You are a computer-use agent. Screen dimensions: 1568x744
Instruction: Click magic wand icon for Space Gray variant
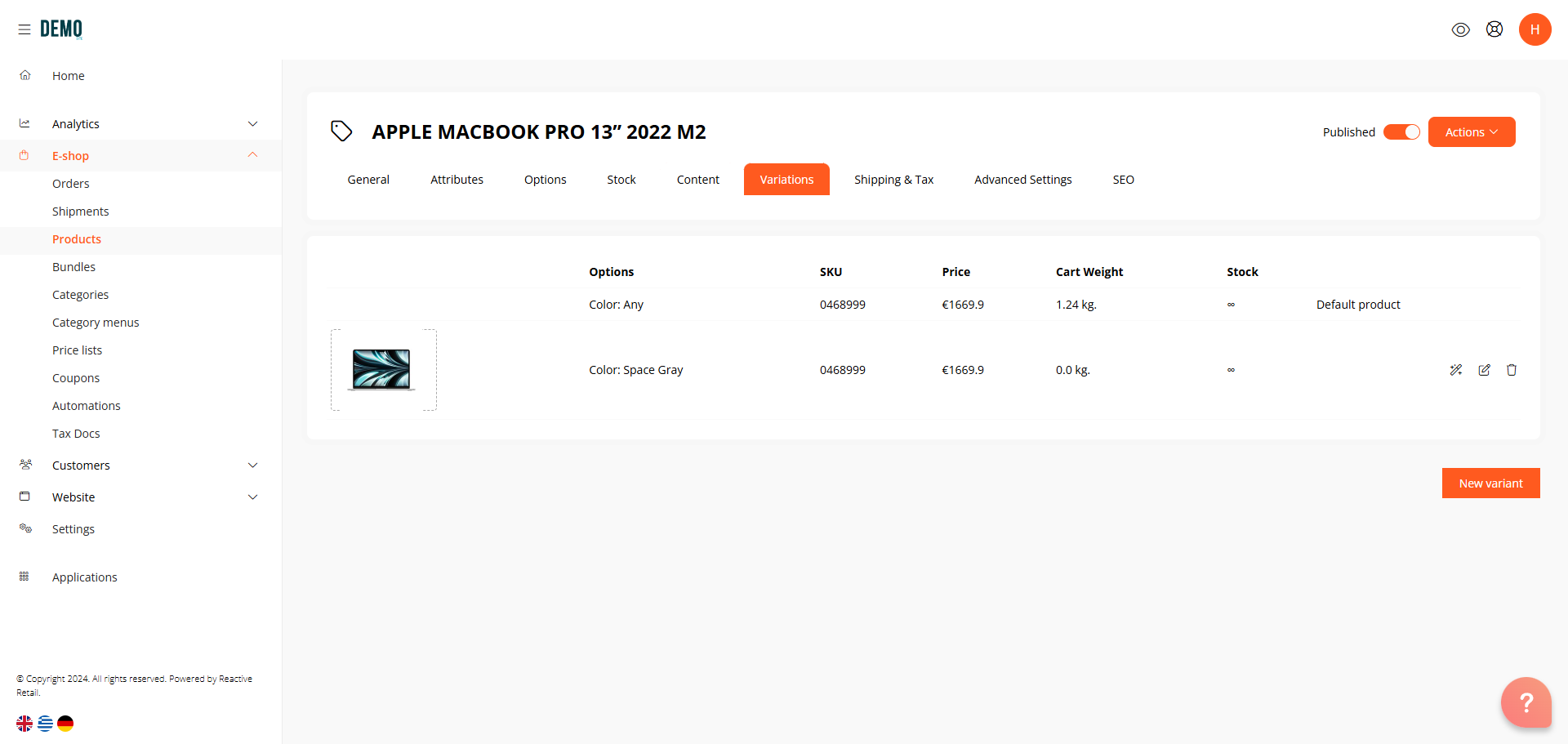[1456, 370]
